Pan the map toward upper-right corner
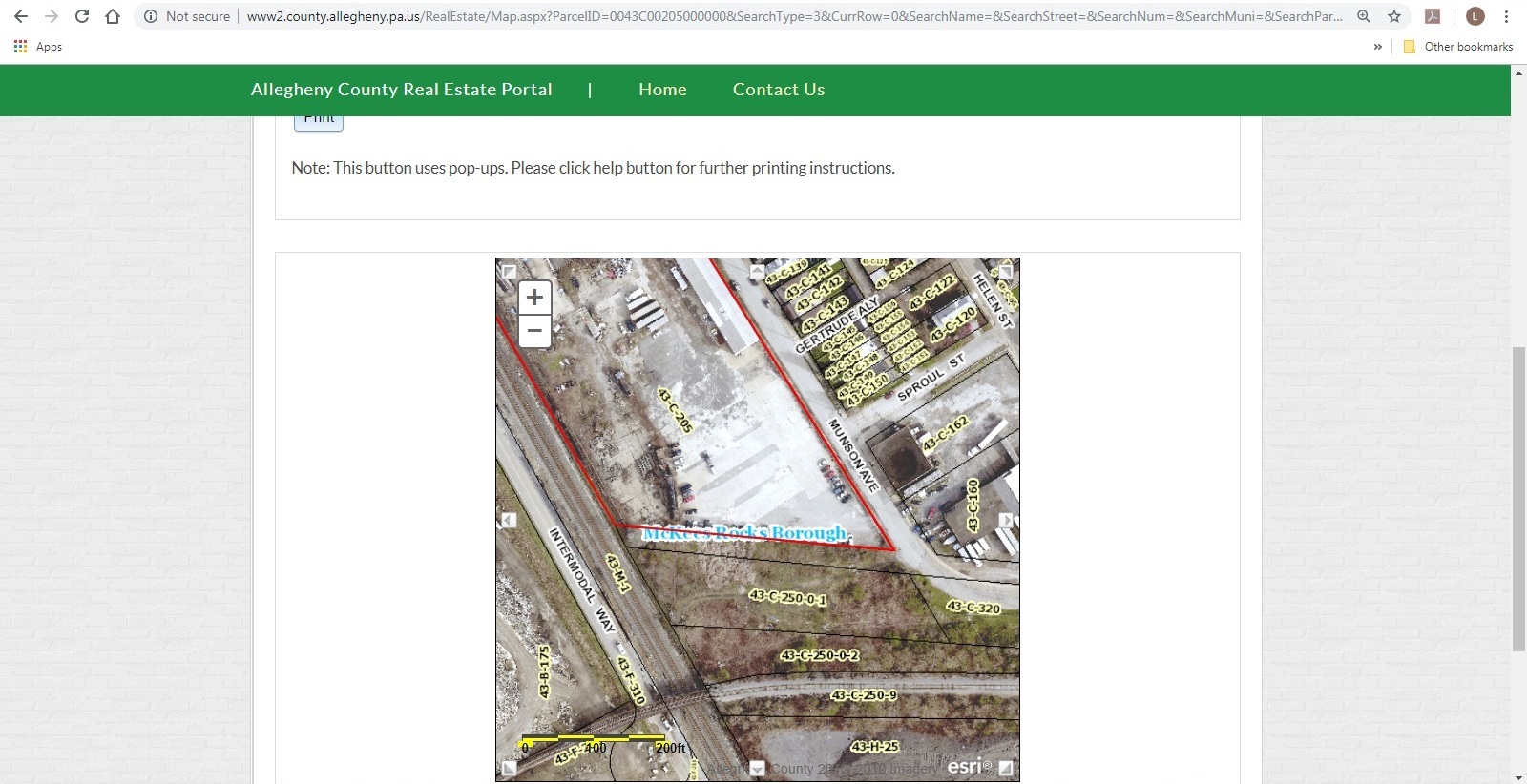 point(1005,271)
